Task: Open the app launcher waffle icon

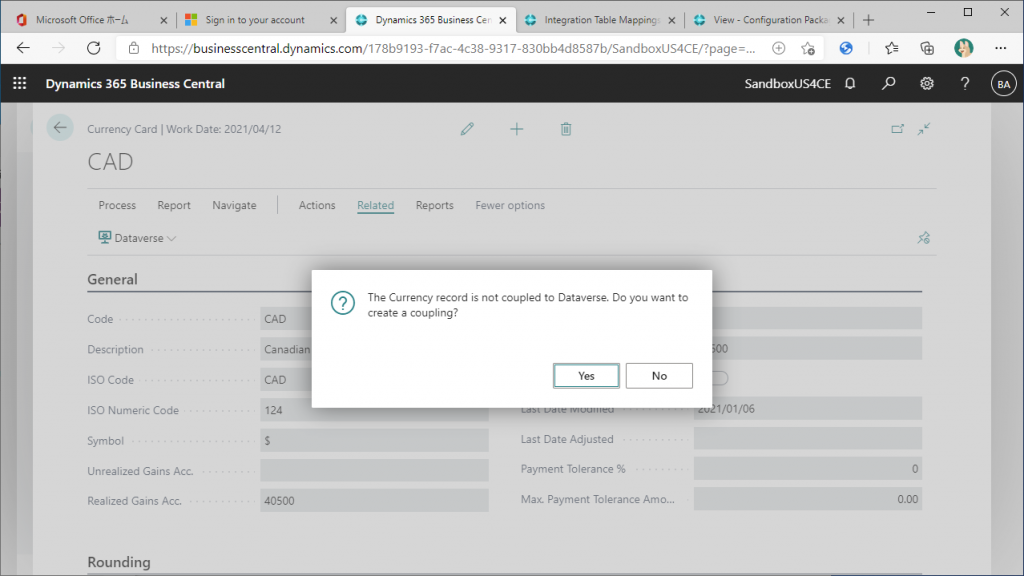Action: click(x=20, y=84)
